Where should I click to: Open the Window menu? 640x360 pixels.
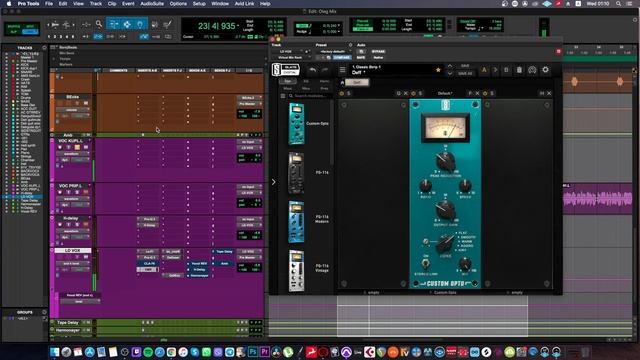point(220,4)
